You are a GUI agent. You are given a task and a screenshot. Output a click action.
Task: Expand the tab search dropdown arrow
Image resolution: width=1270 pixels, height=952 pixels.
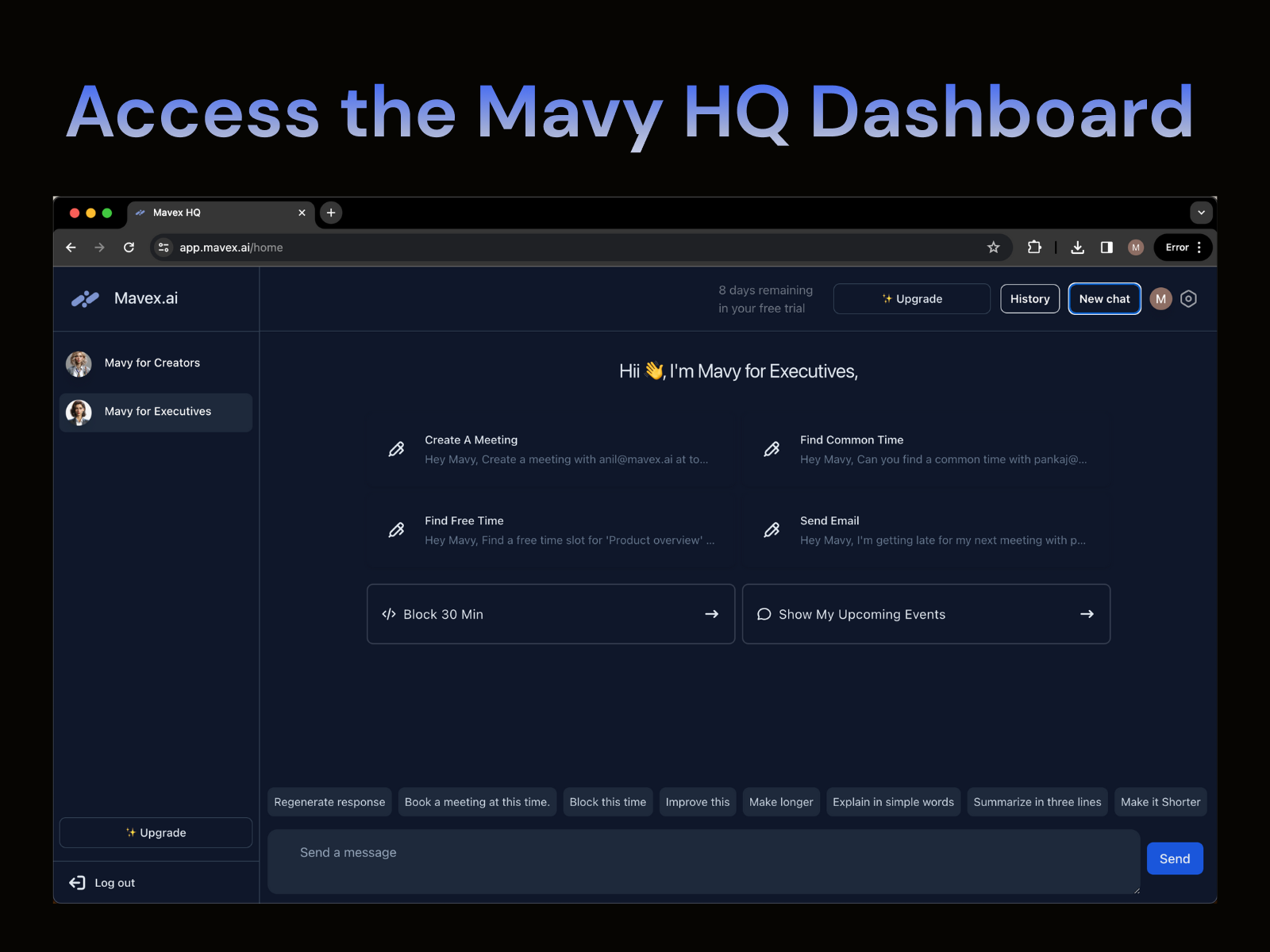tap(1201, 213)
